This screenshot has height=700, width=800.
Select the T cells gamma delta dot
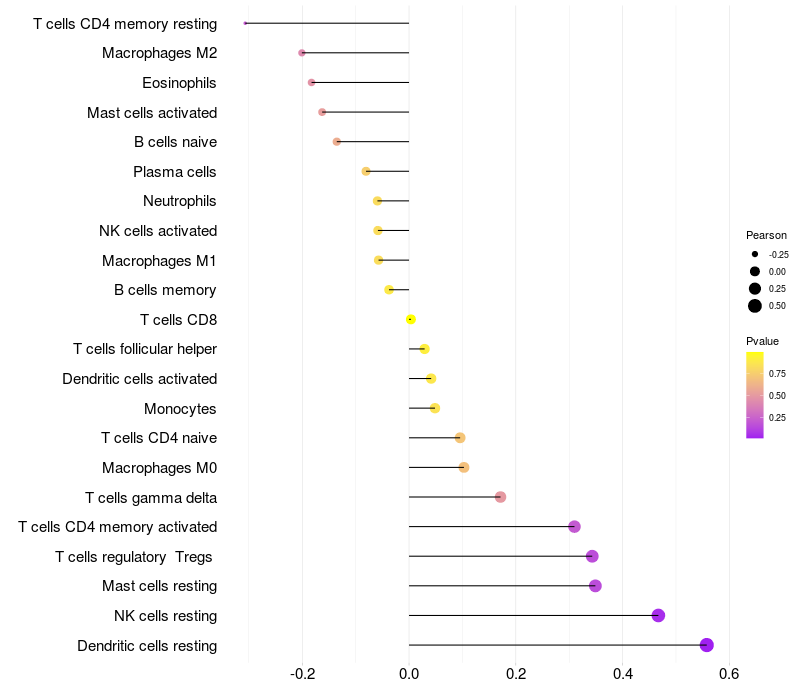(500, 497)
